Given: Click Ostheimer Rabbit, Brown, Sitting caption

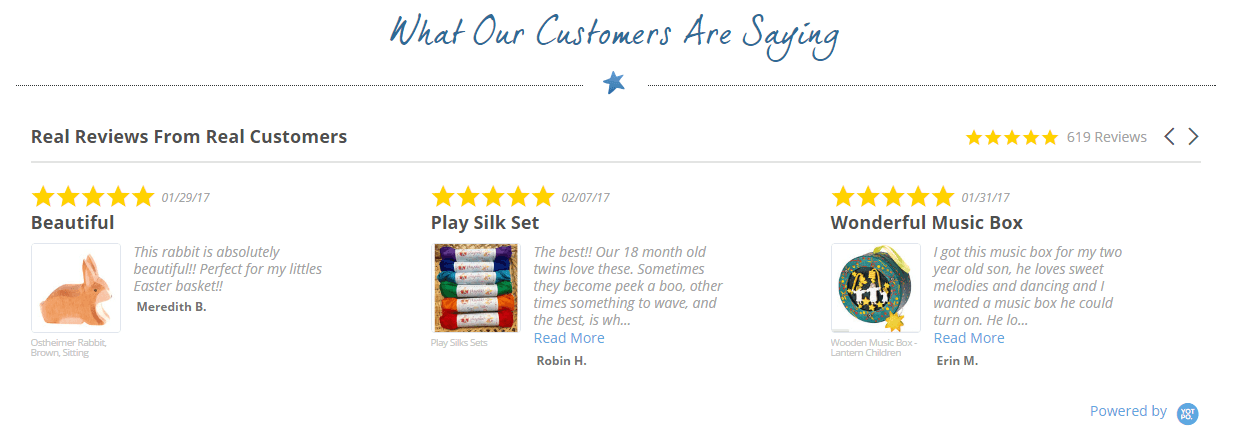Looking at the screenshot, I should pos(69,348).
